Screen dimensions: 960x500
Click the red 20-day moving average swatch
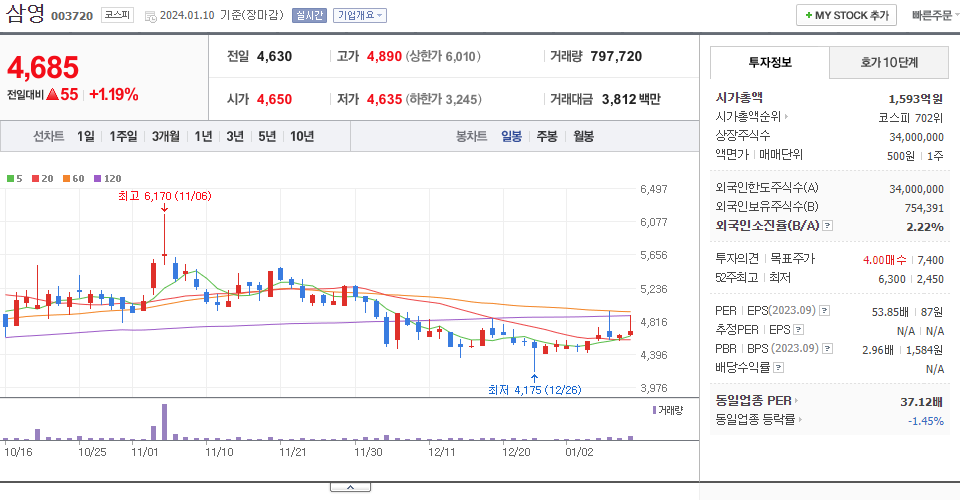coord(36,179)
